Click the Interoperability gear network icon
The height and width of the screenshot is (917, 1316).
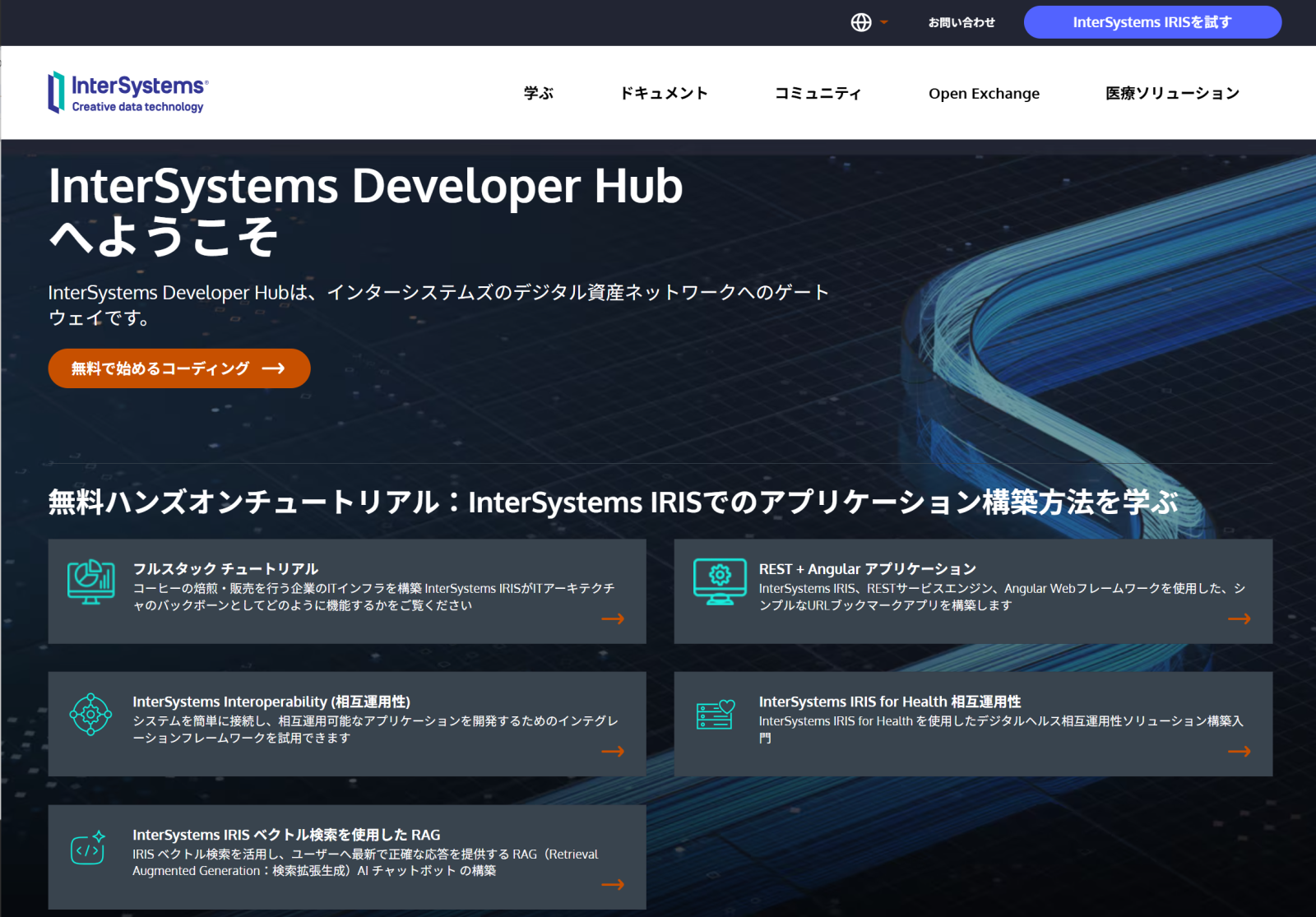[90, 715]
